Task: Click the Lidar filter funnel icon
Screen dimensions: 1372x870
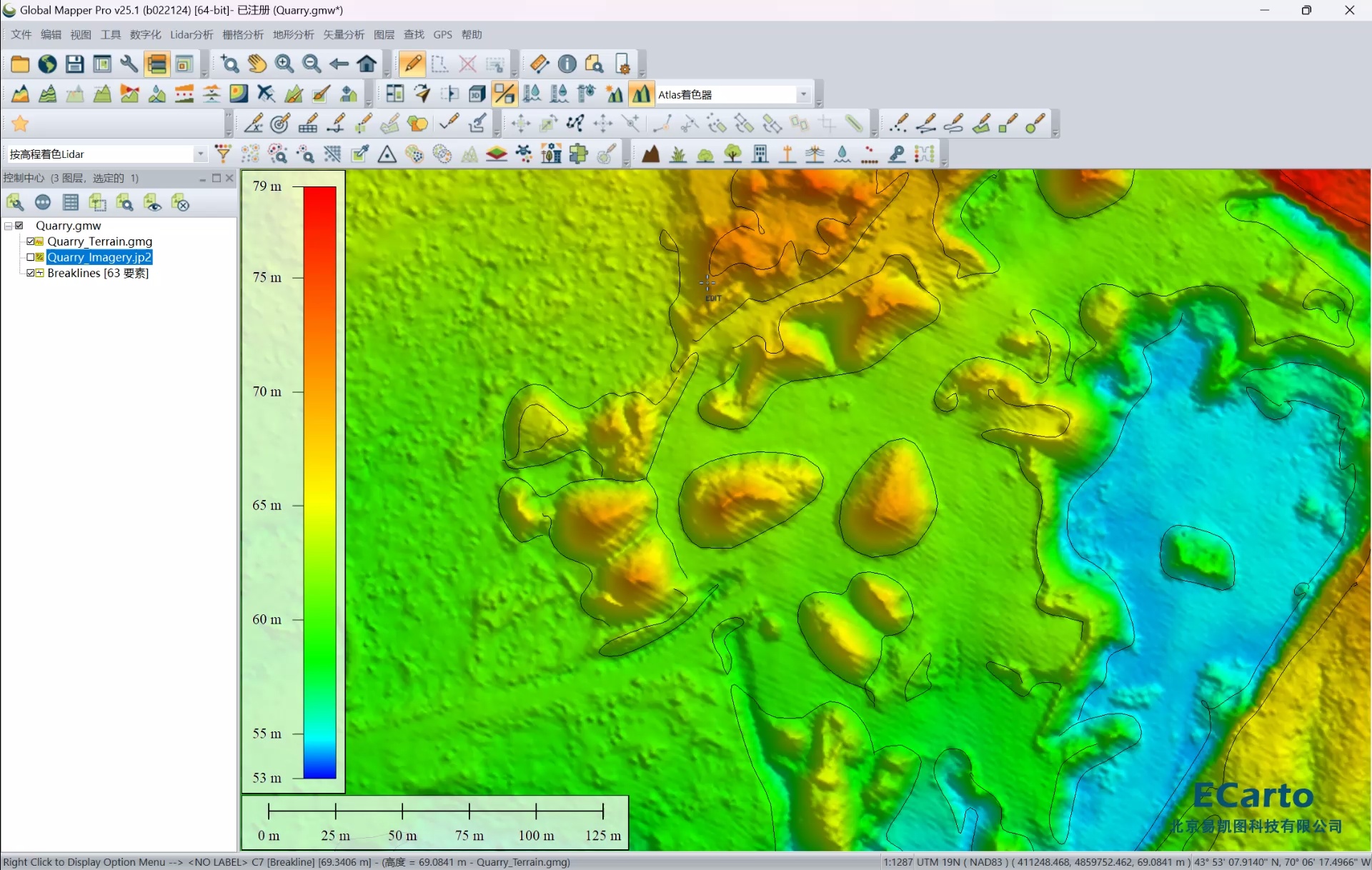Action: click(x=223, y=154)
